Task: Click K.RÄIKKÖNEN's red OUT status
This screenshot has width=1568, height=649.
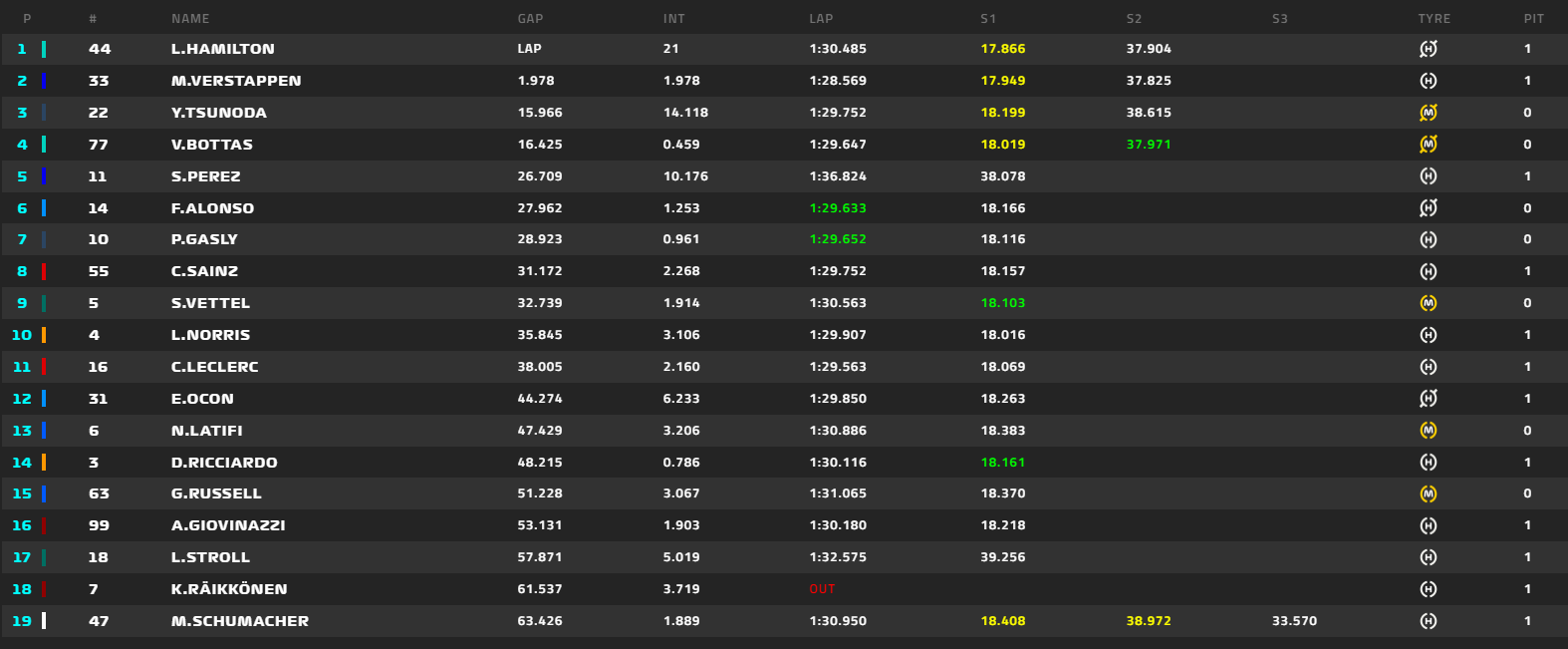Action: [x=822, y=589]
